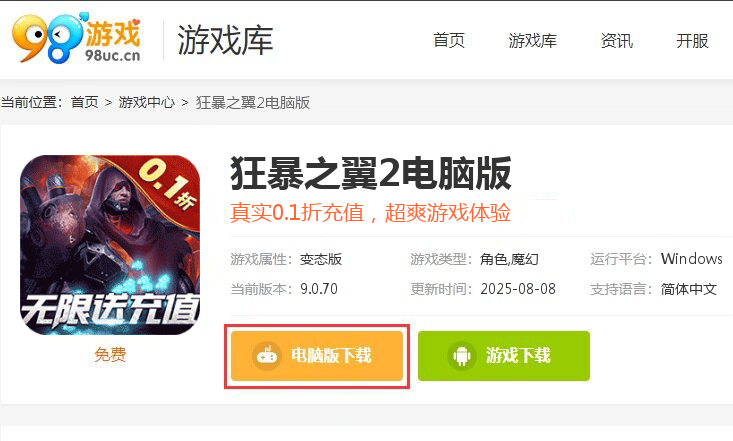Open the 首页 navigation item
Viewport: 733px width, 441px height.
(449, 41)
